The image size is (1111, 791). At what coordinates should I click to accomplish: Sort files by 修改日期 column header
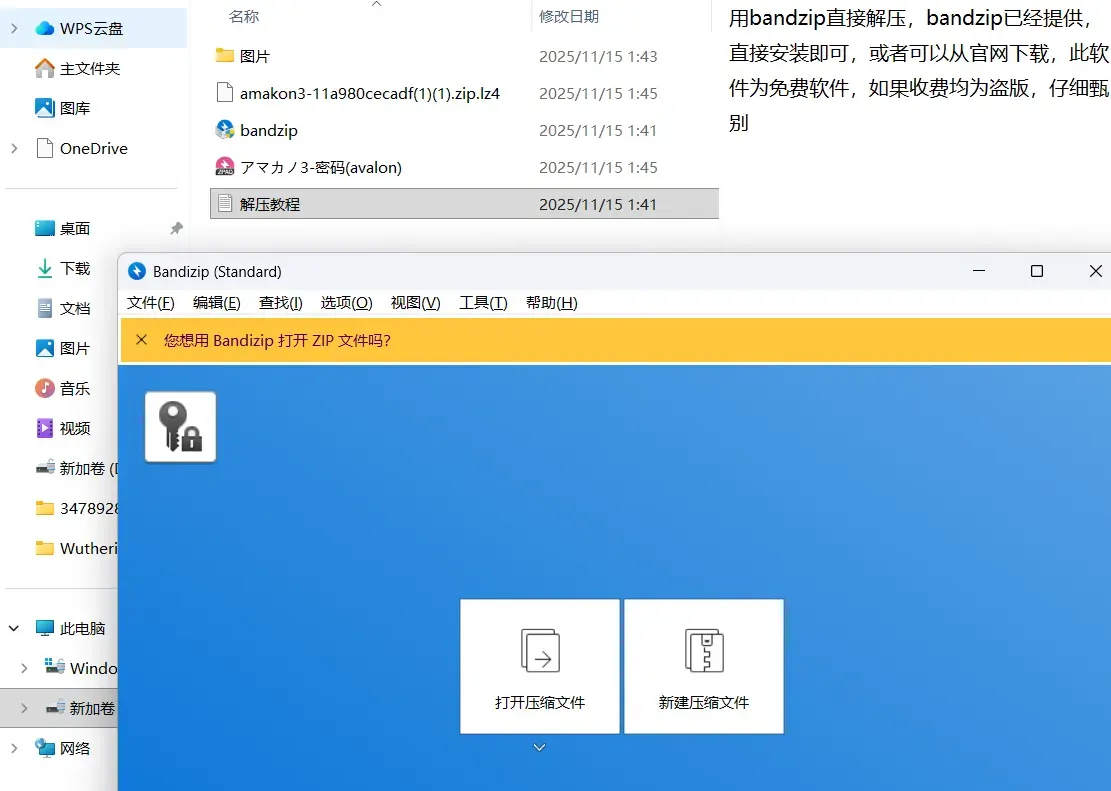coord(569,16)
